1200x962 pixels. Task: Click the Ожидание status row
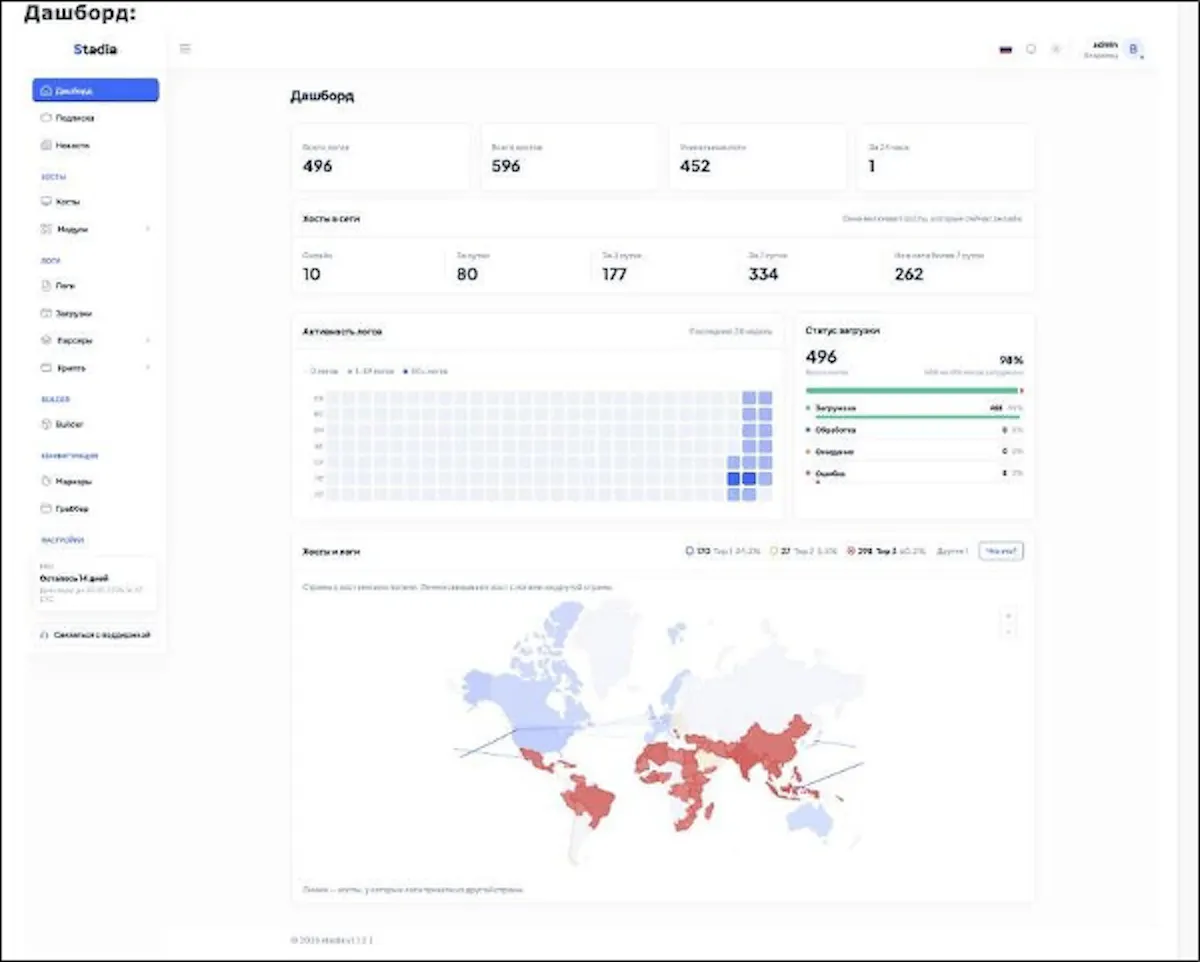point(914,452)
